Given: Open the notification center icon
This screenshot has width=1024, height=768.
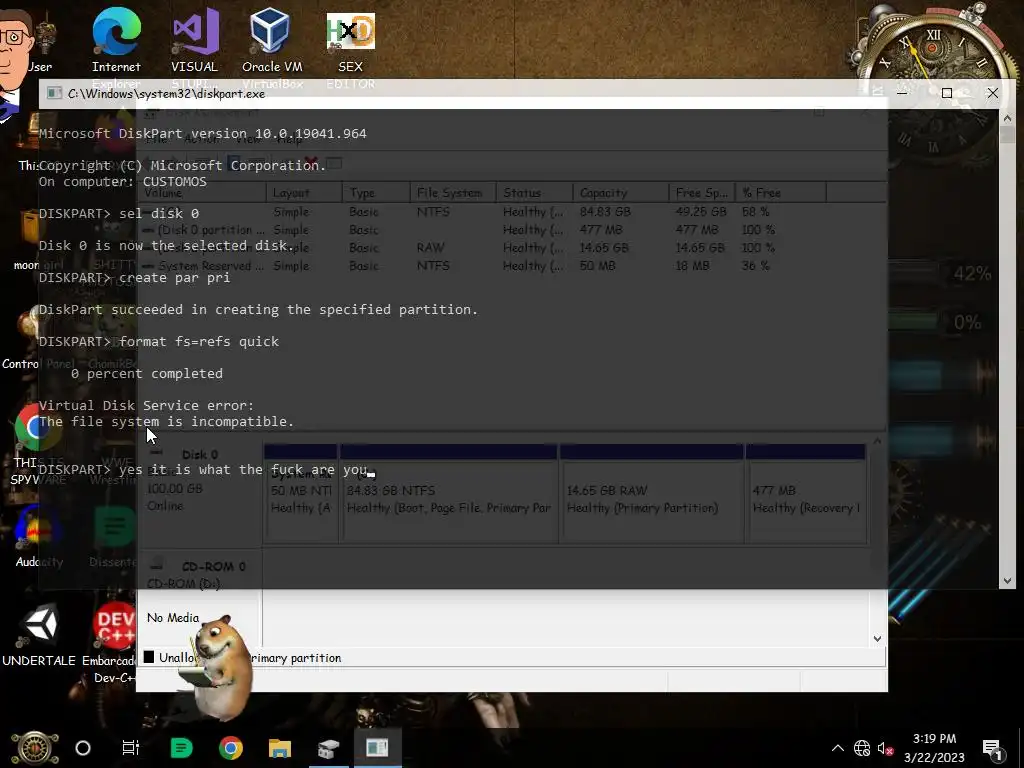Looking at the screenshot, I should click(993, 748).
